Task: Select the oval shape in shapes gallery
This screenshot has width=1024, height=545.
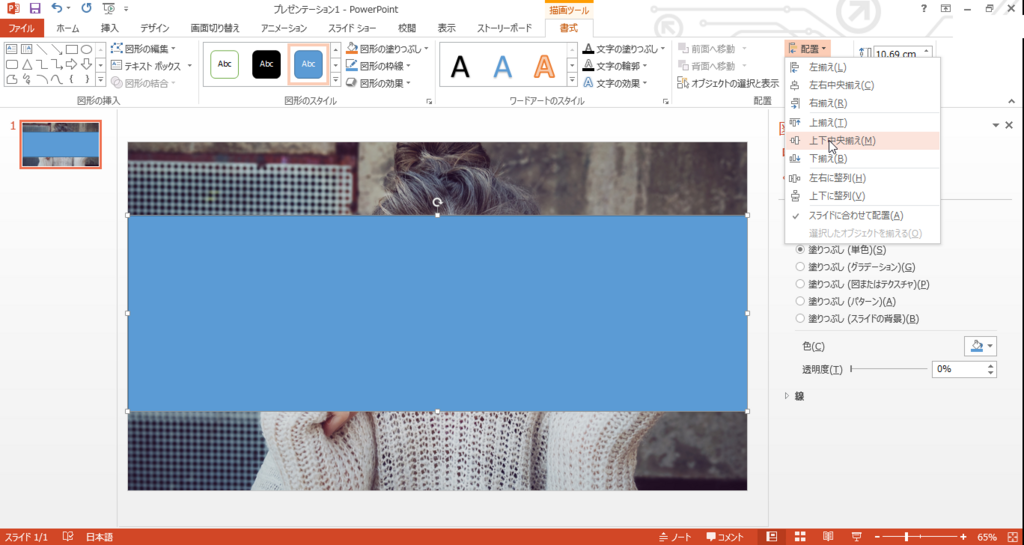Action: click(86, 50)
